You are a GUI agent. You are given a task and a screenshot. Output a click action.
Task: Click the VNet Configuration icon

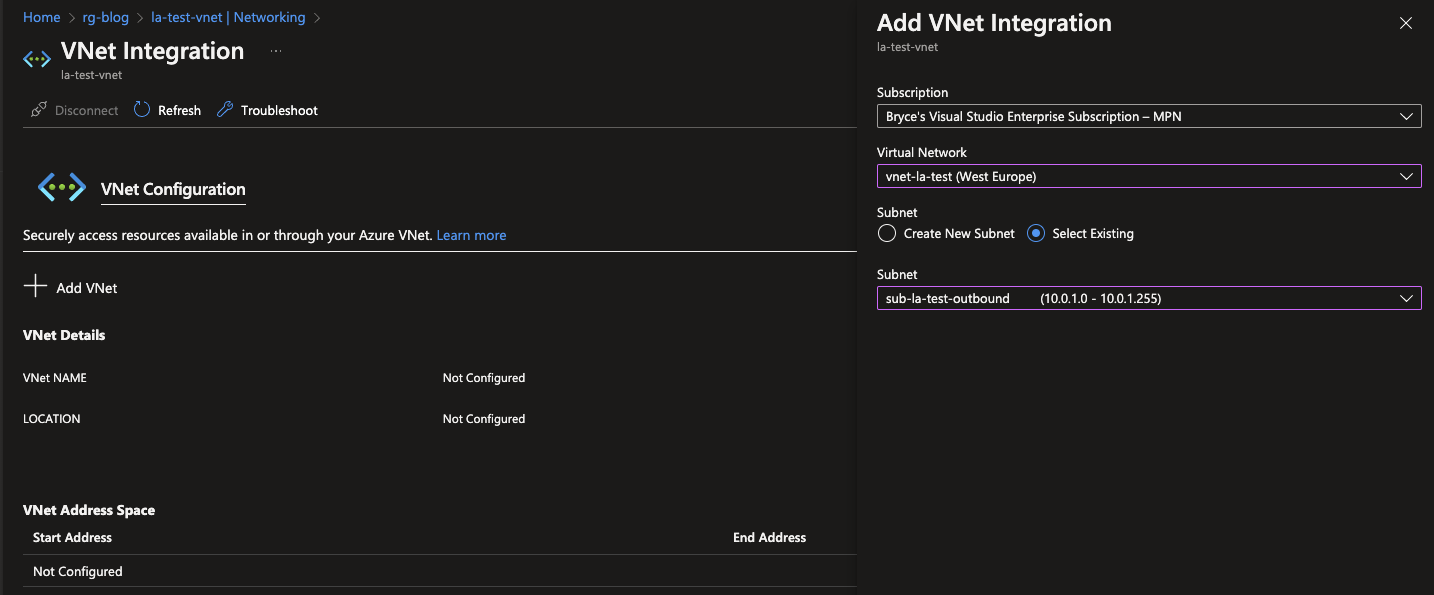(x=62, y=187)
